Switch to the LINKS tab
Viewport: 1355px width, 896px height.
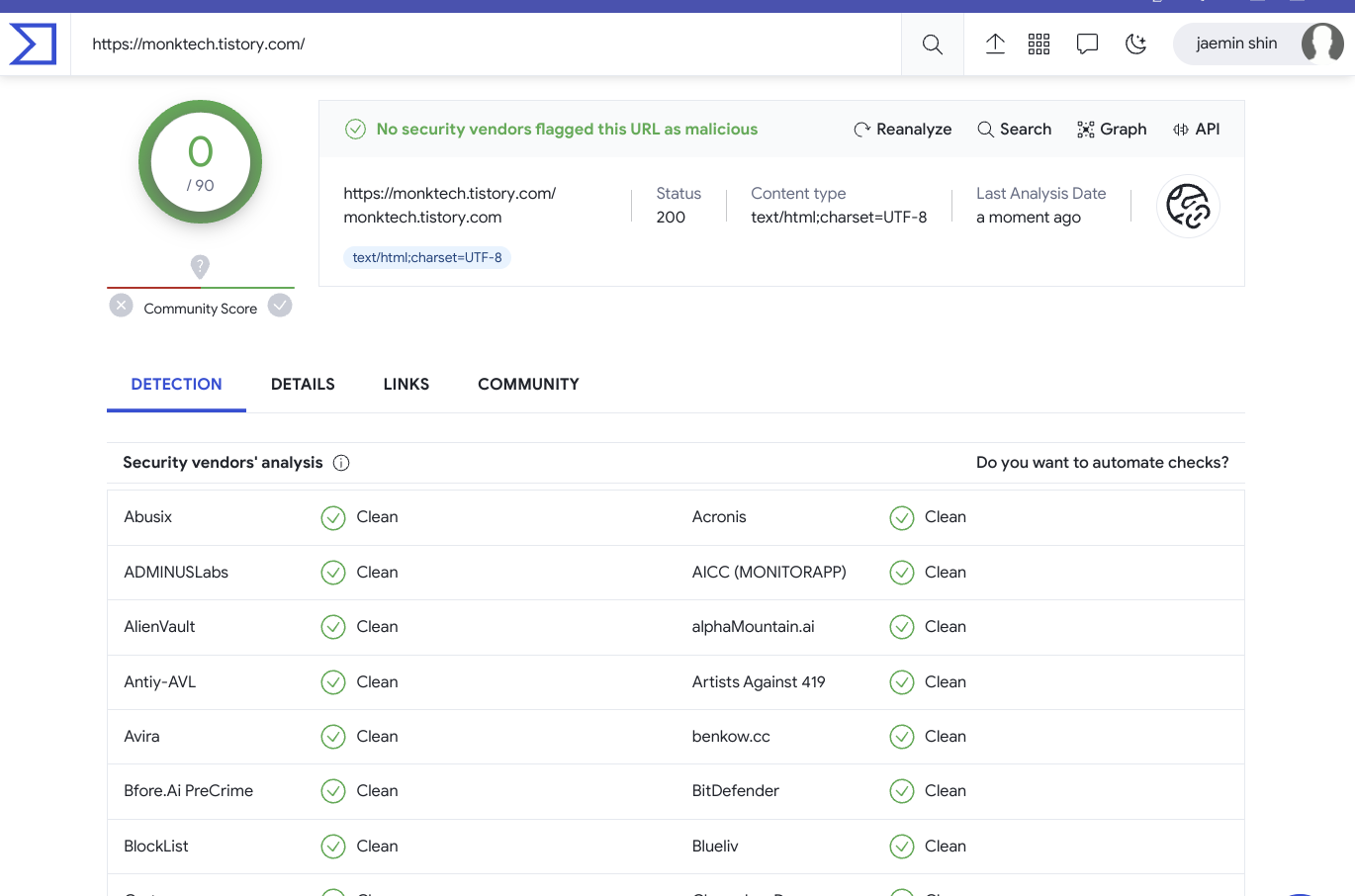[406, 385]
